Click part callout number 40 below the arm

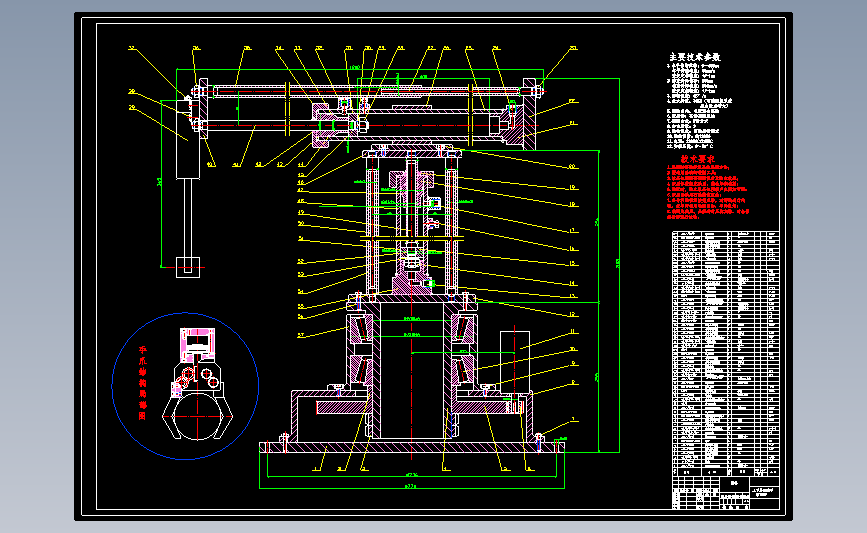(211, 164)
